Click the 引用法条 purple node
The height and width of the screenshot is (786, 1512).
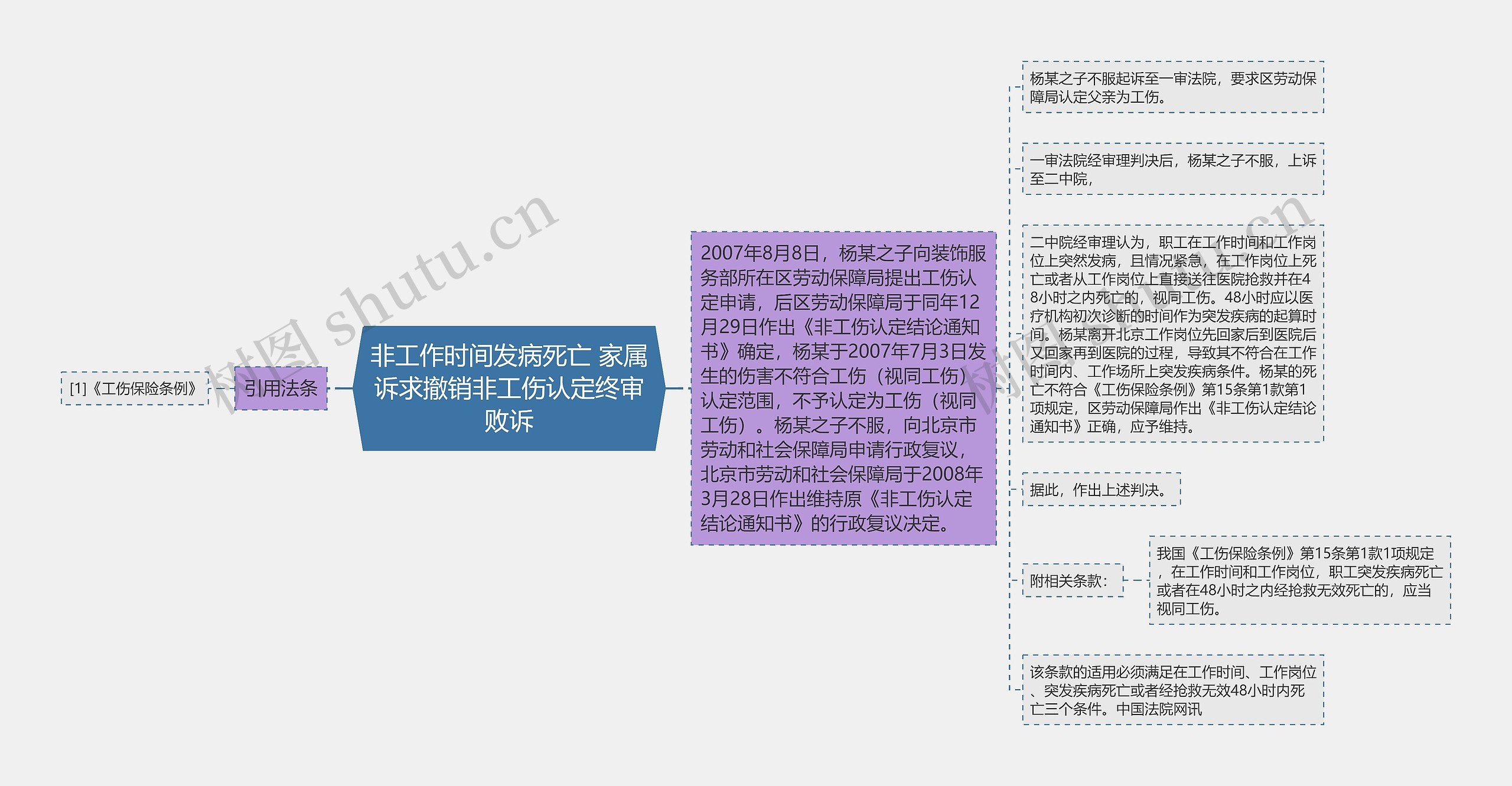coord(281,390)
